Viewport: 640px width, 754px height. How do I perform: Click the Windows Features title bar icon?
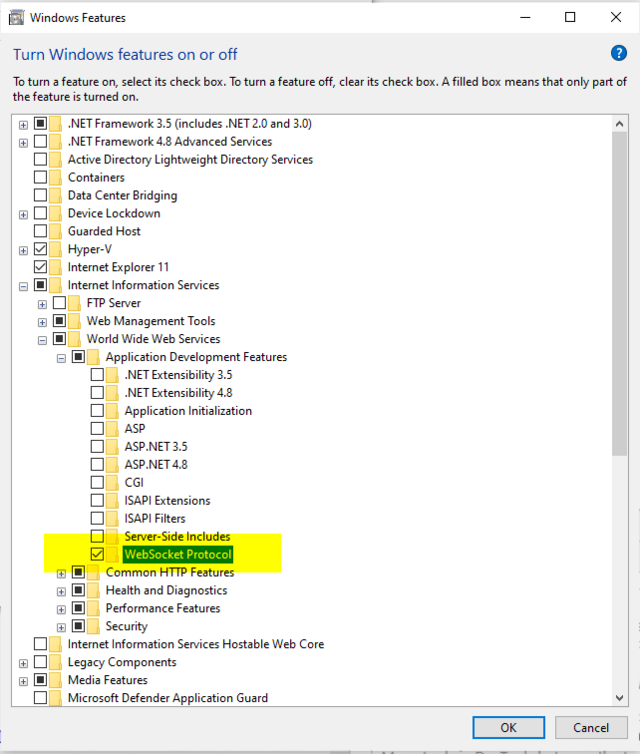pyautogui.click(x=16, y=18)
